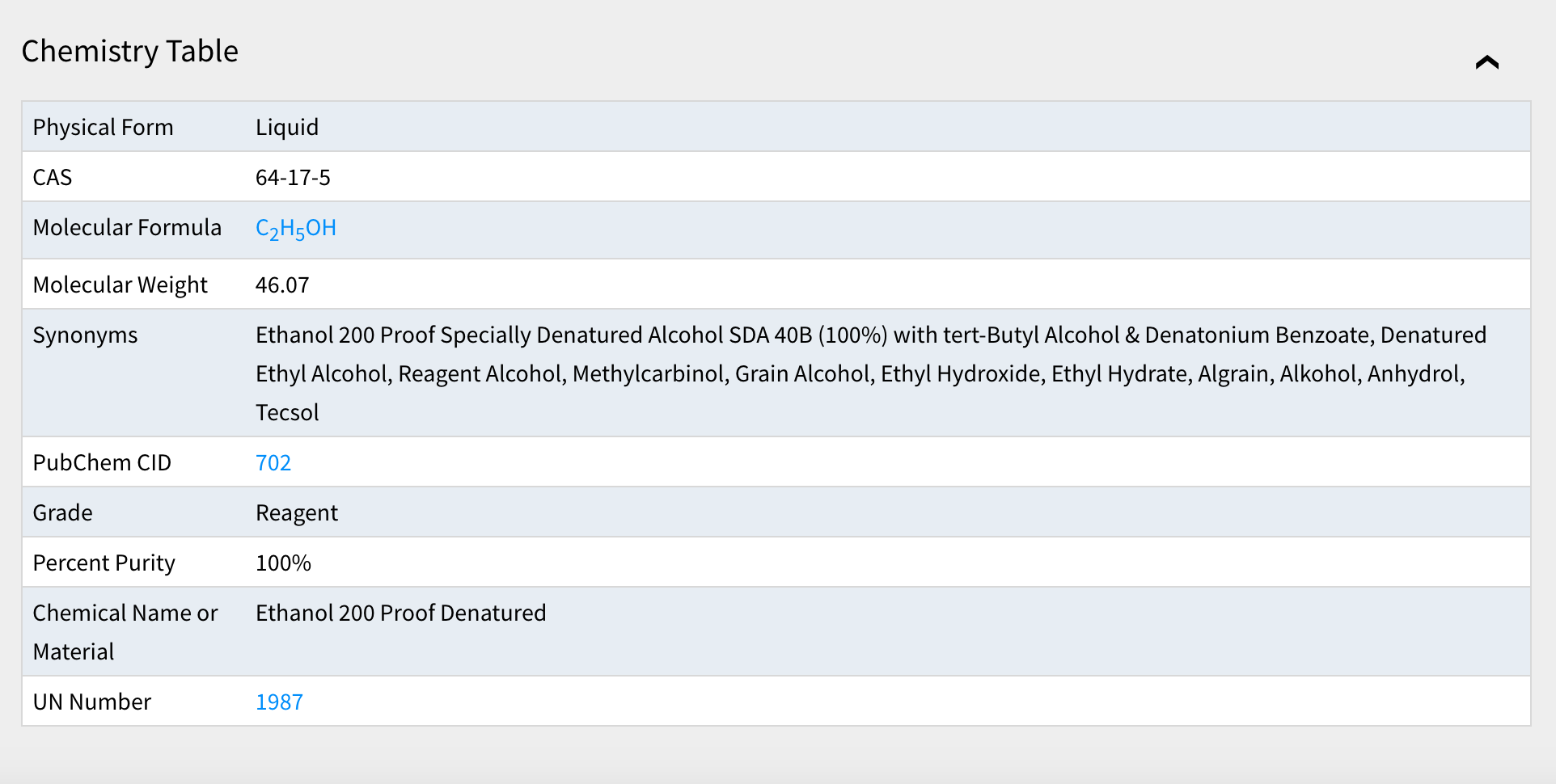The image size is (1556, 784).
Task: Click the Molecular Weight value 46.07
Action: pos(282,285)
